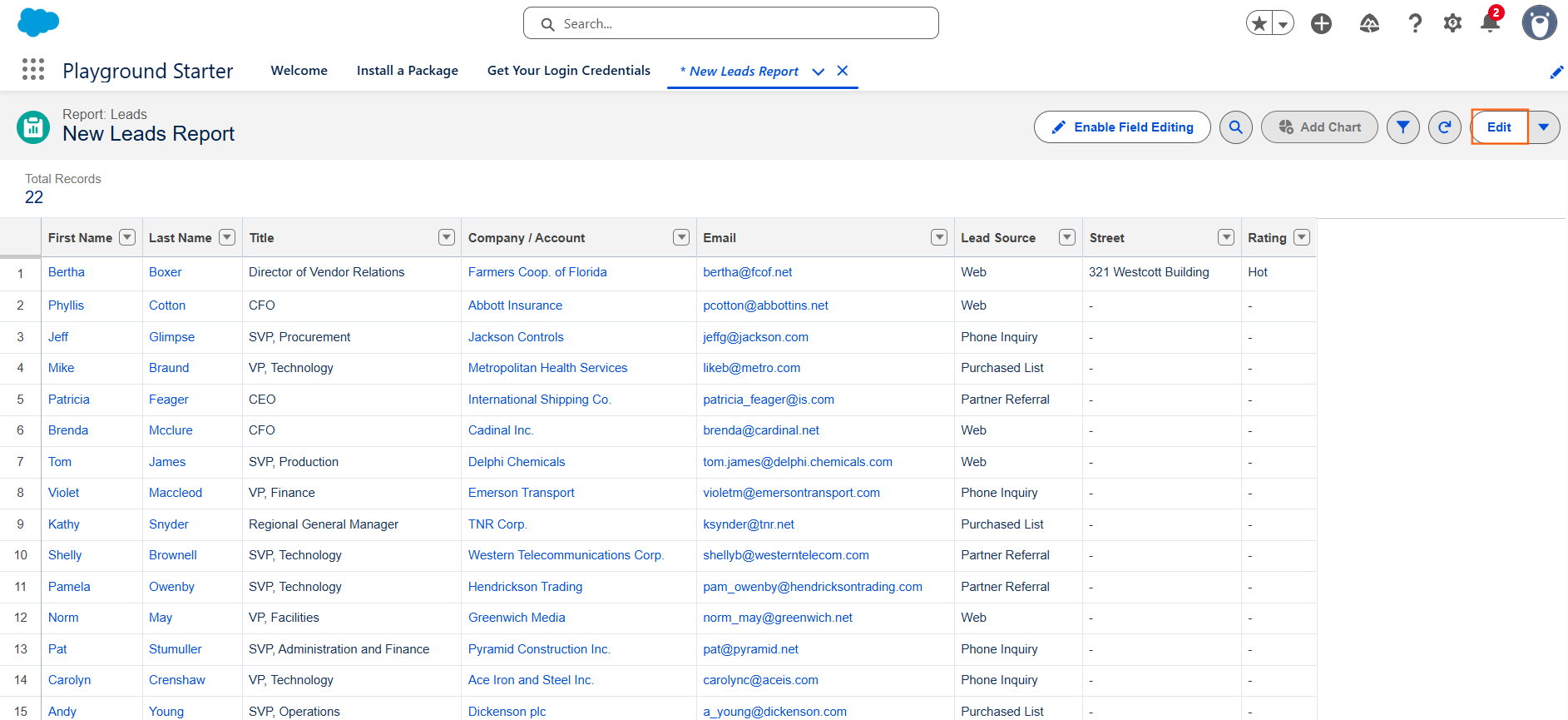
Task: Close the New Leads Report tab
Action: pos(843,71)
